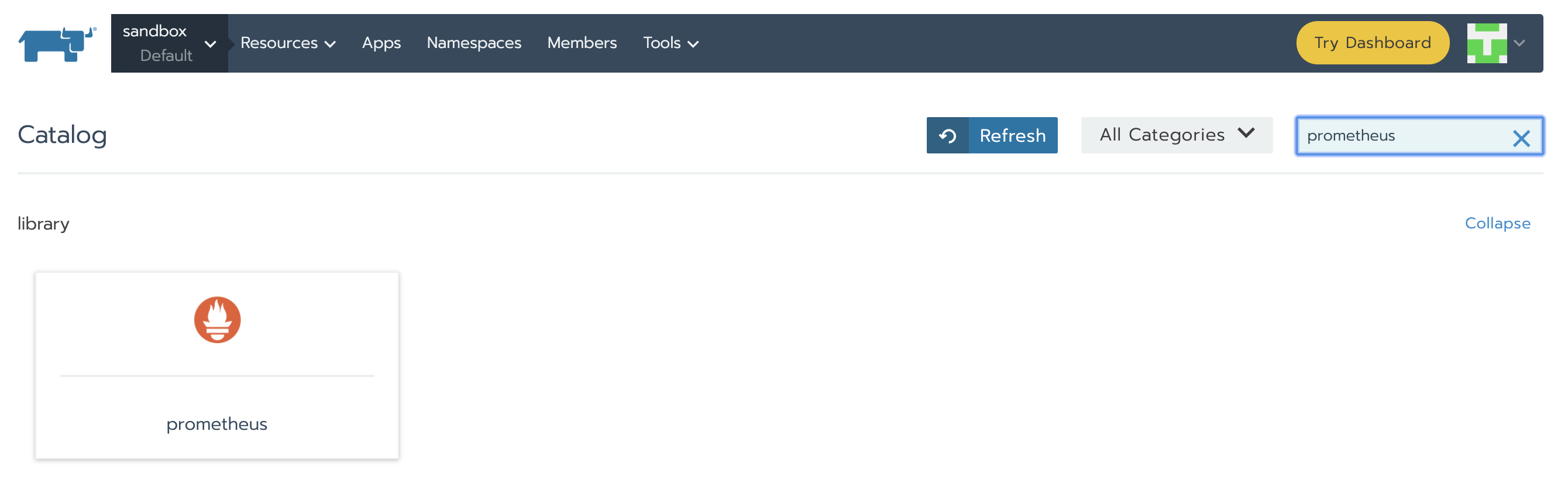This screenshot has height=479, width=1568.
Task: Expand the Resources menu
Action: coord(288,43)
